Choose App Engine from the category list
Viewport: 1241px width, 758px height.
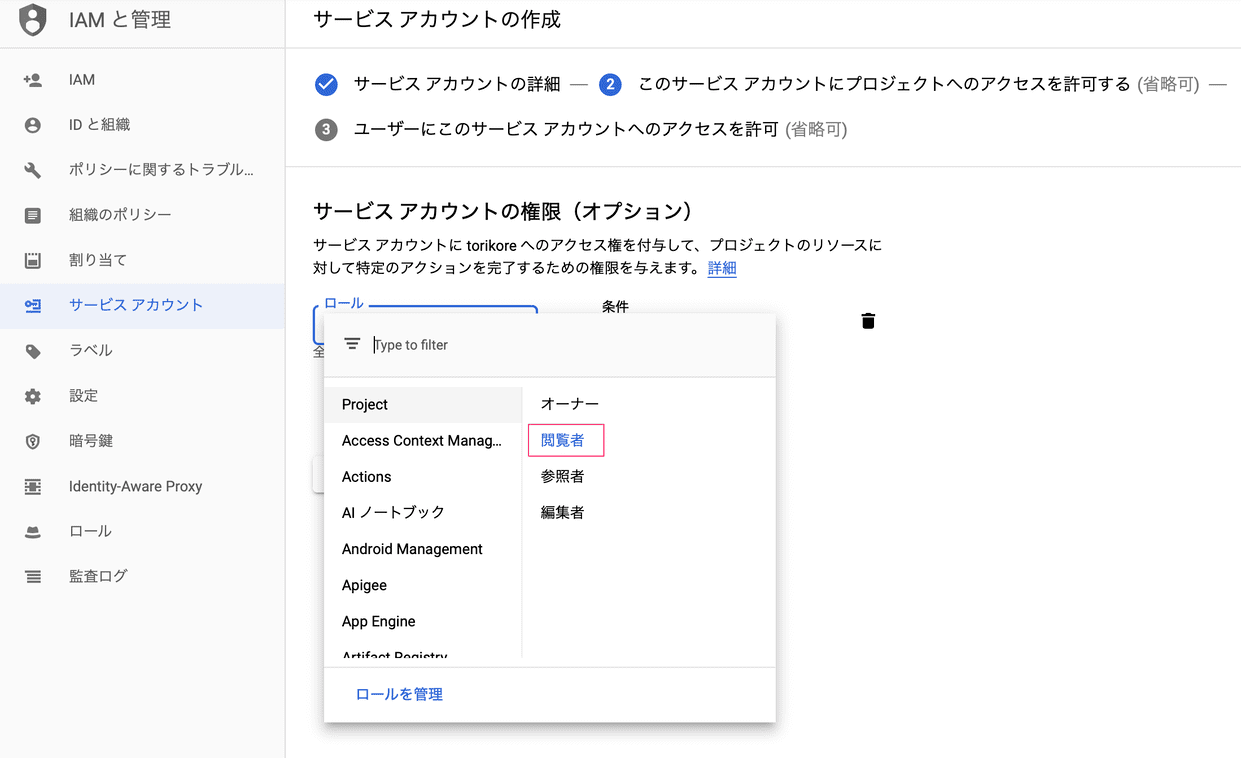[378, 621]
